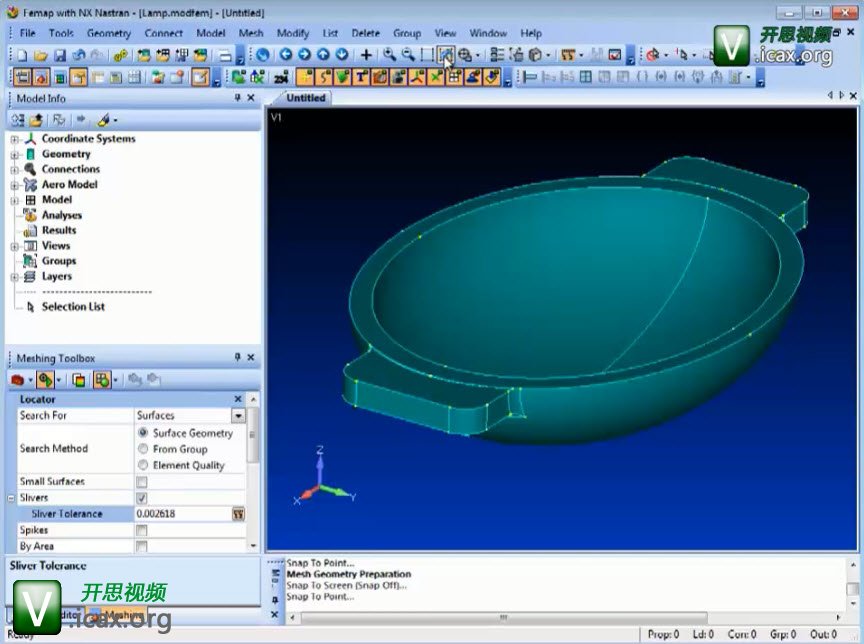Screen dimensions: 864x644
Task: Click the Meshing Toolbox vertical scrollbar thumb
Action: pyautogui.click(x=253, y=435)
